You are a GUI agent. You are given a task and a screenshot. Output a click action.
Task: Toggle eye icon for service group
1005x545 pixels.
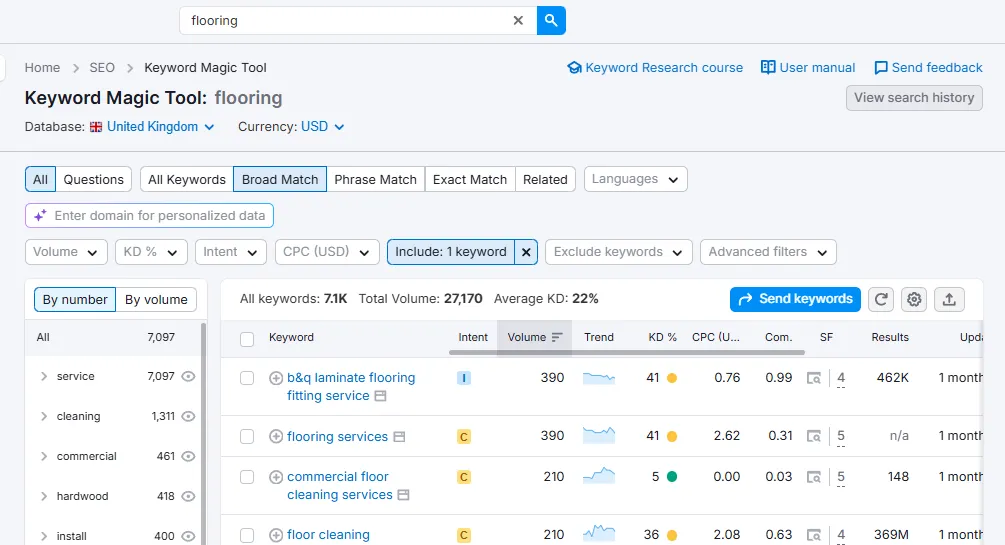[188, 376]
